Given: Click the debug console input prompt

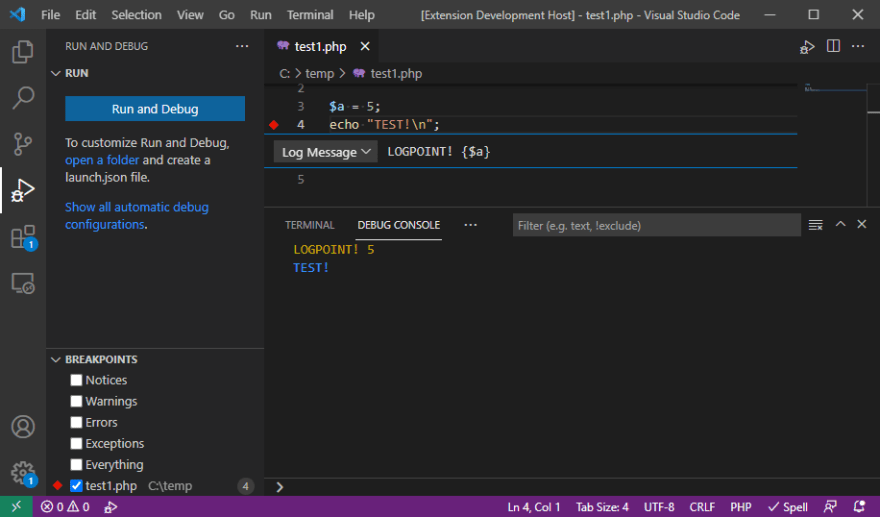Looking at the screenshot, I should tap(572, 487).
